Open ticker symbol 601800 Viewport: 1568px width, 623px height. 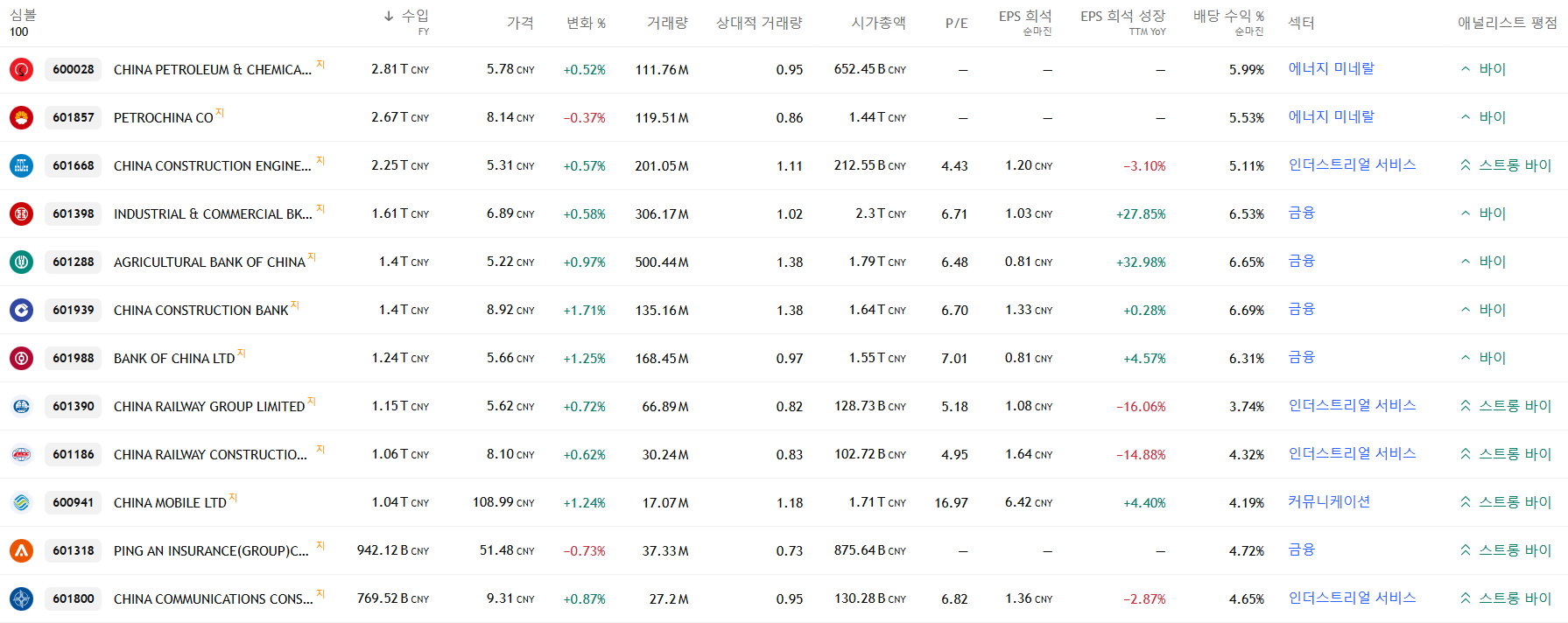tap(74, 598)
